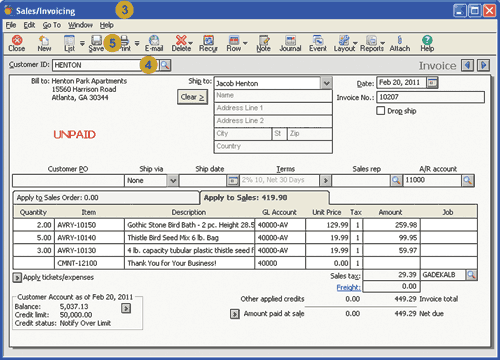This screenshot has height=360, width=500.
Task: Click the Event toolbar icon
Action: (318, 44)
